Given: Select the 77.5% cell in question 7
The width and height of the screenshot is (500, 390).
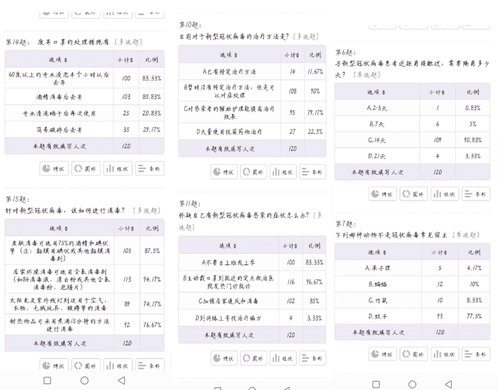Looking at the screenshot, I should 474,316.
